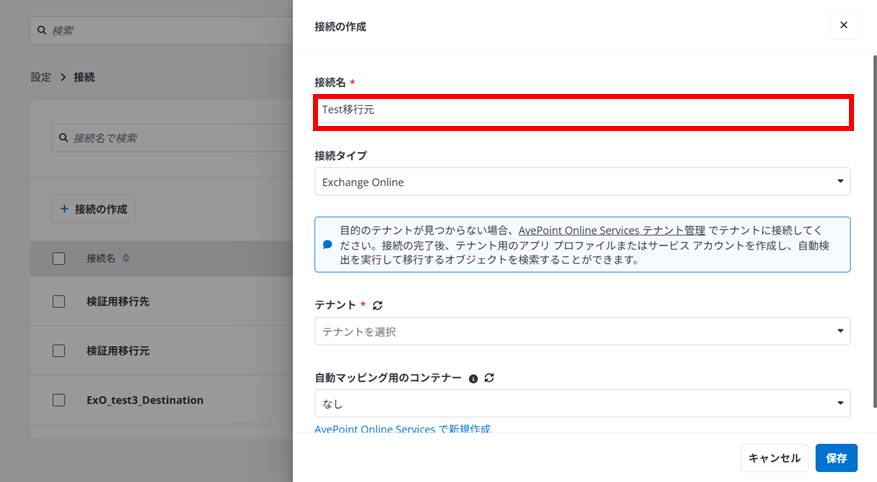Open the 接続タイプ Exchange Online dropdown
Image resolution: width=877 pixels, height=482 pixels.
[x=582, y=182]
